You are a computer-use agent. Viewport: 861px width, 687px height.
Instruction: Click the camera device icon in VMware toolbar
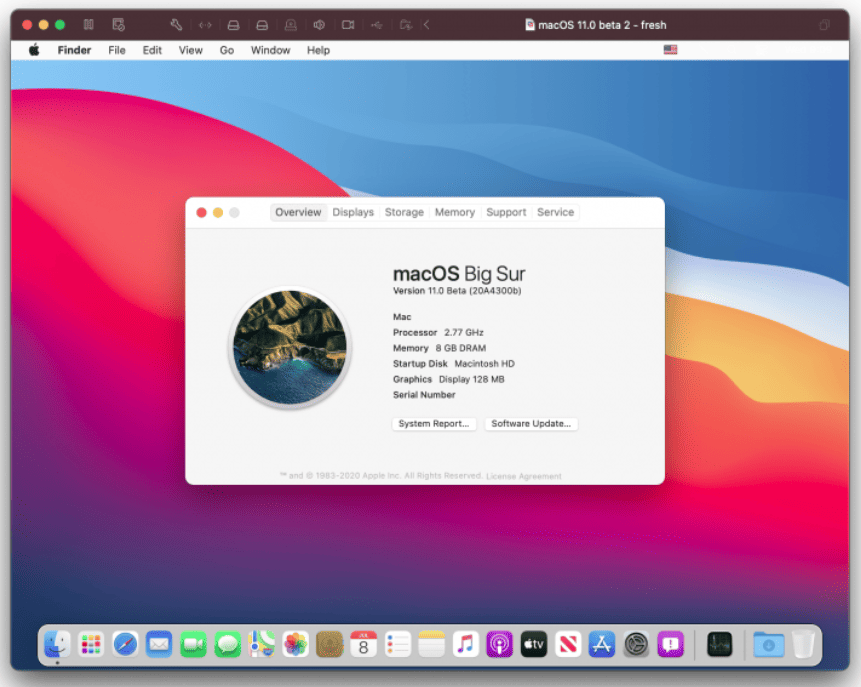coord(348,25)
